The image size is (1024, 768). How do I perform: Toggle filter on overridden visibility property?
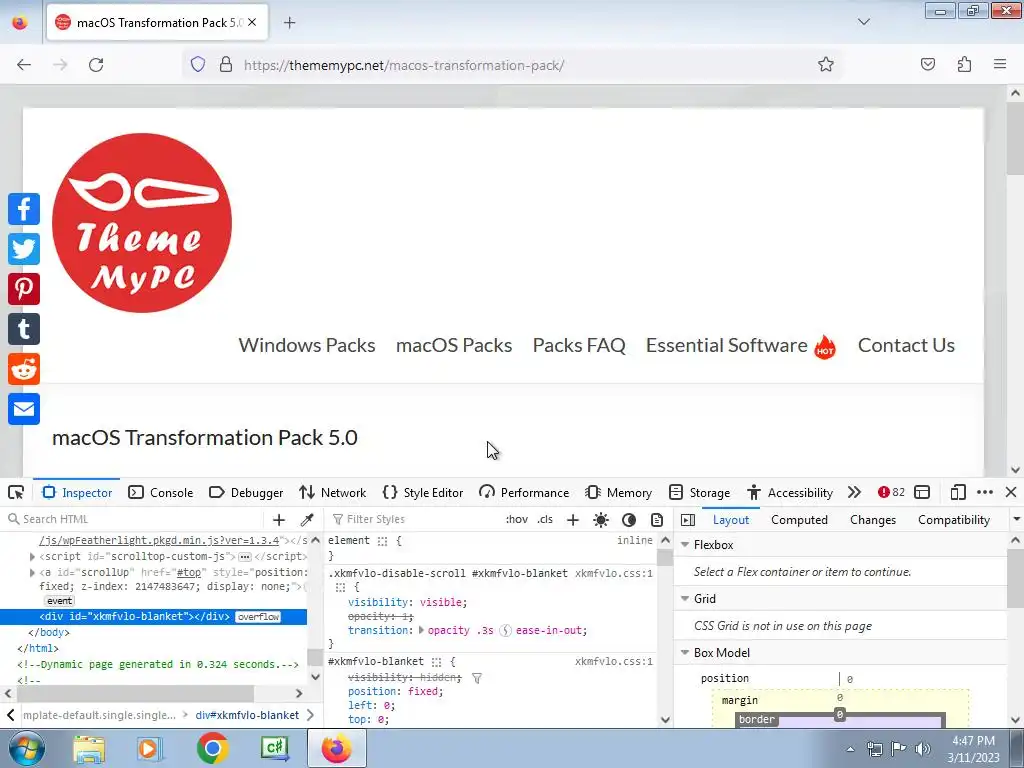point(477,679)
